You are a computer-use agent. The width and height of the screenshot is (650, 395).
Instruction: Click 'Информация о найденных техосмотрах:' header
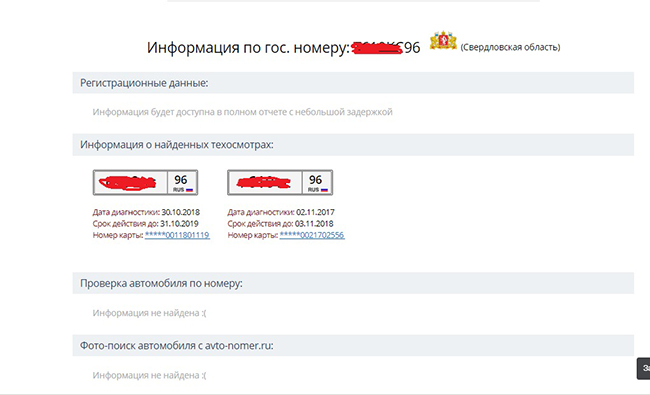click(x=353, y=145)
